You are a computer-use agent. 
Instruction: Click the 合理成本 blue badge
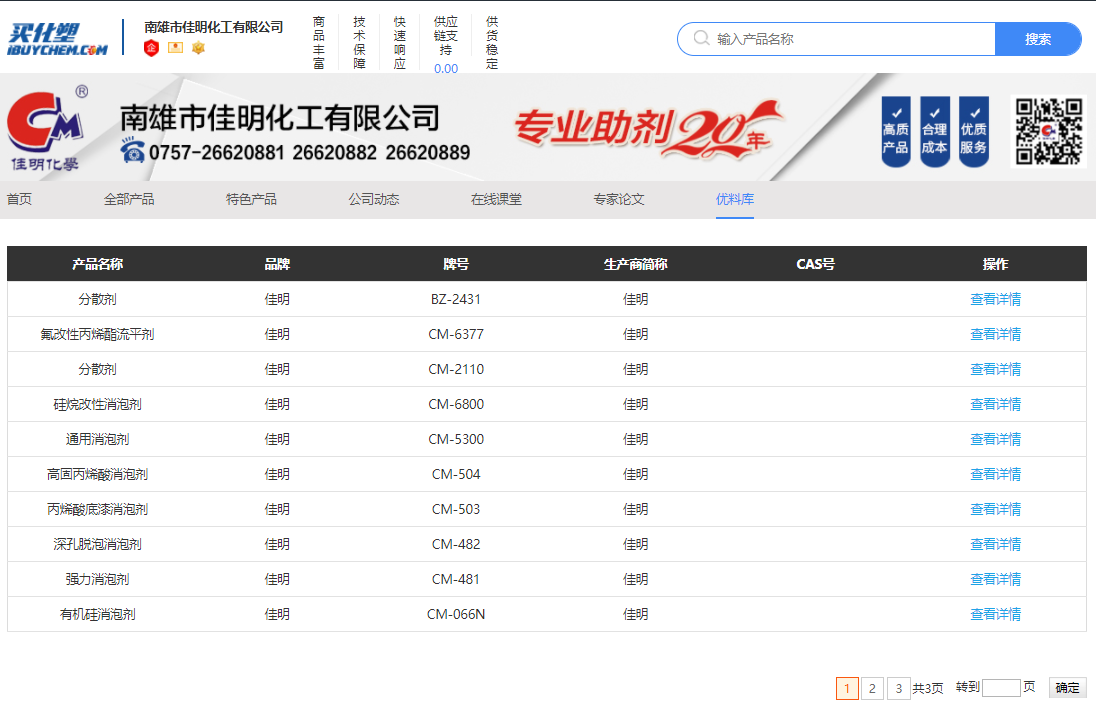(x=935, y=131)
